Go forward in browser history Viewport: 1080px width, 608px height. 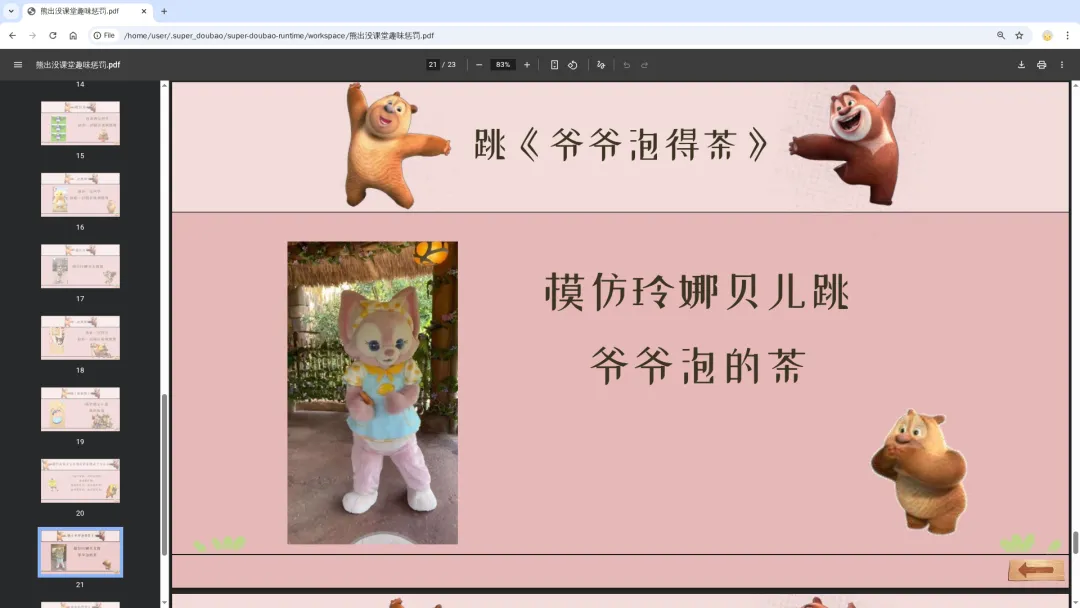pyautogui.click(x=32, y=35)
